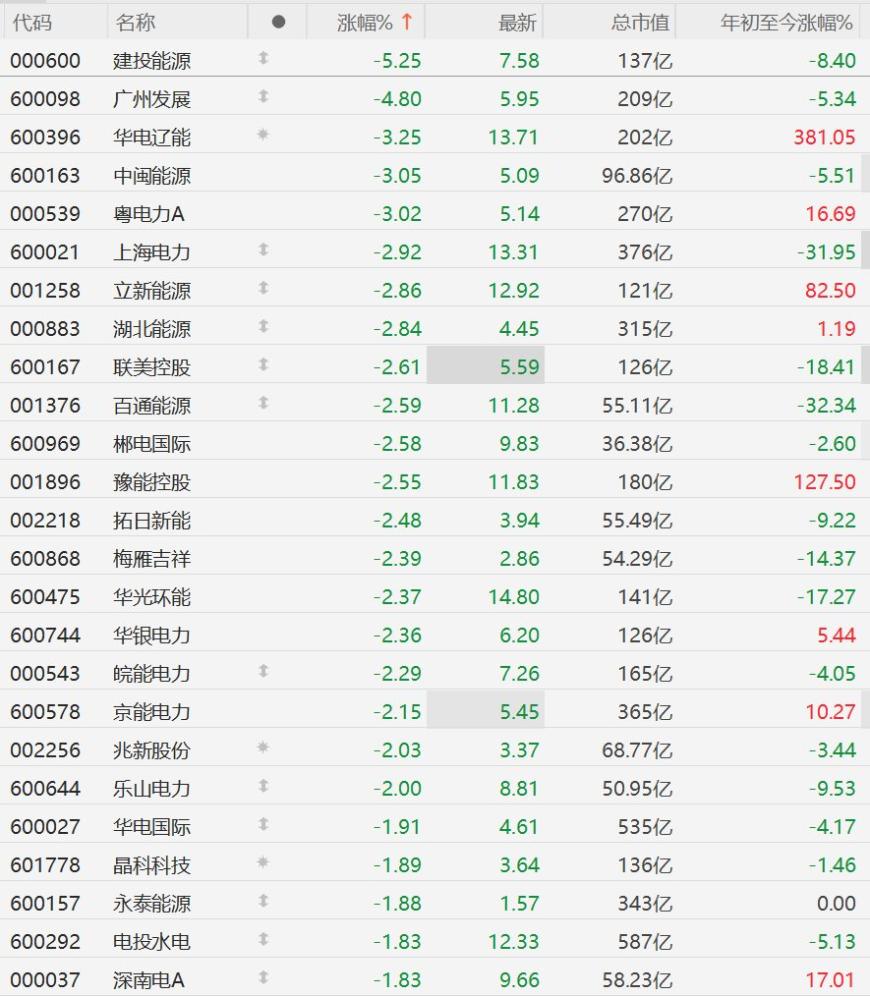Click year-to-date value 0.00 of 永泰能源

tap(836, 903)
